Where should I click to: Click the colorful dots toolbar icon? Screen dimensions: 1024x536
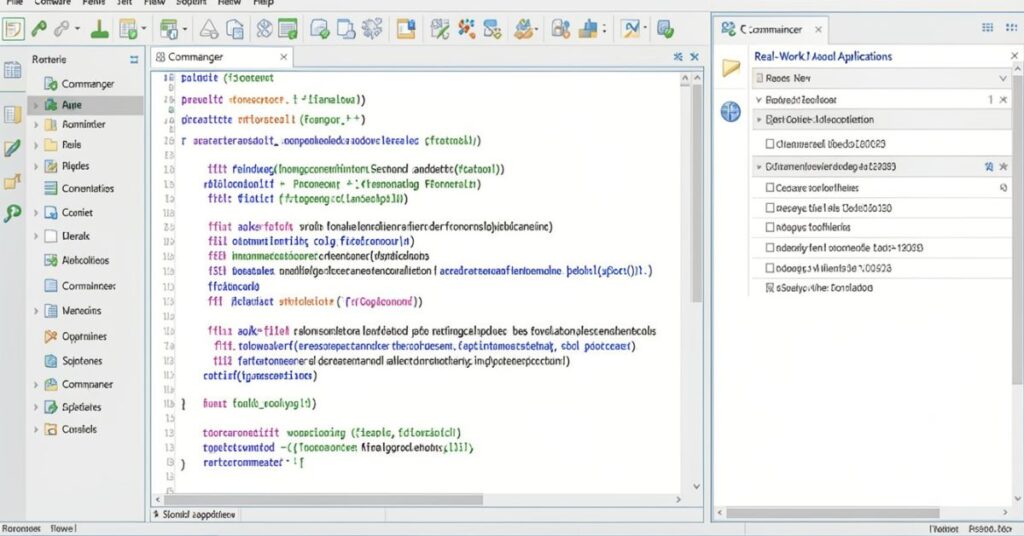click(x=466, y=29)
